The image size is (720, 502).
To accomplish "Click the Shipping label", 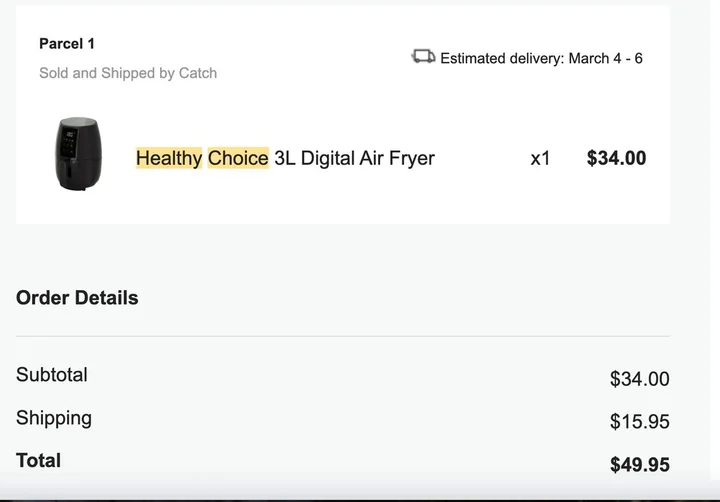I will pyautogui.click(x=54, y=418).
